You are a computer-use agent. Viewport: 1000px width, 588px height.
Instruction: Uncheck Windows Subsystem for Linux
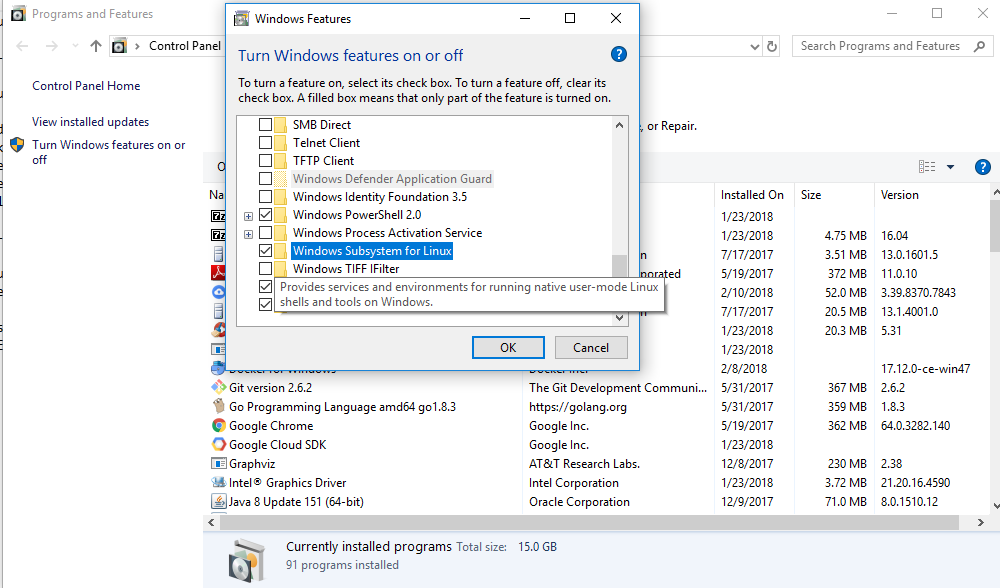[264, 250]
